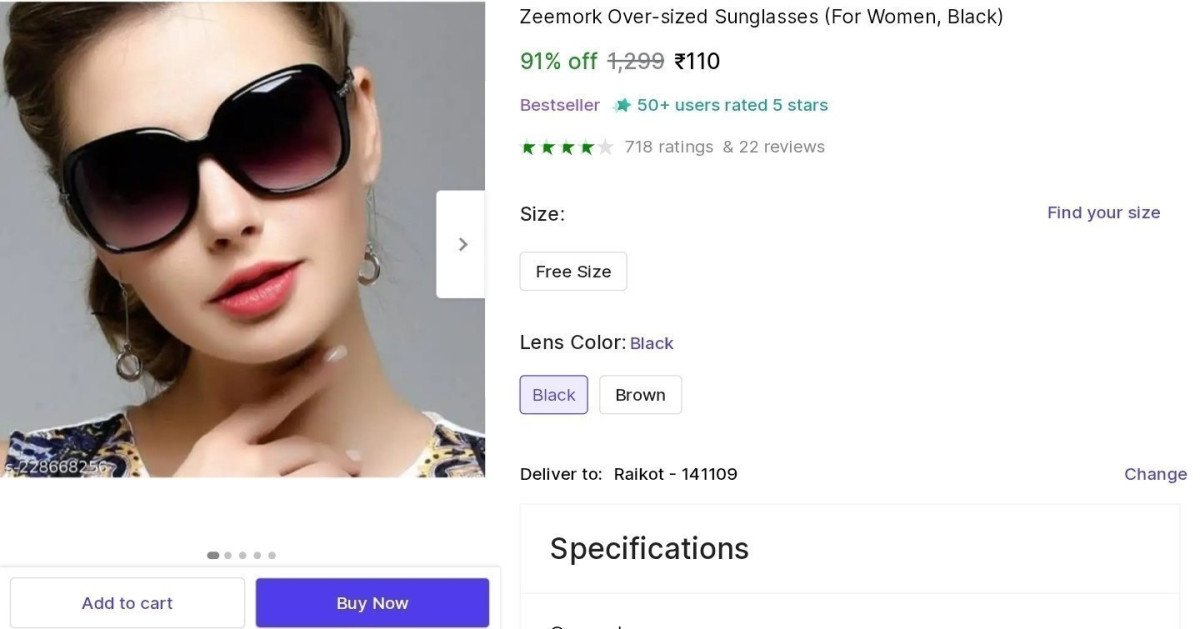
Task: Click the product title Zeemork Over-sized Sunglasses
Action: 762,16
